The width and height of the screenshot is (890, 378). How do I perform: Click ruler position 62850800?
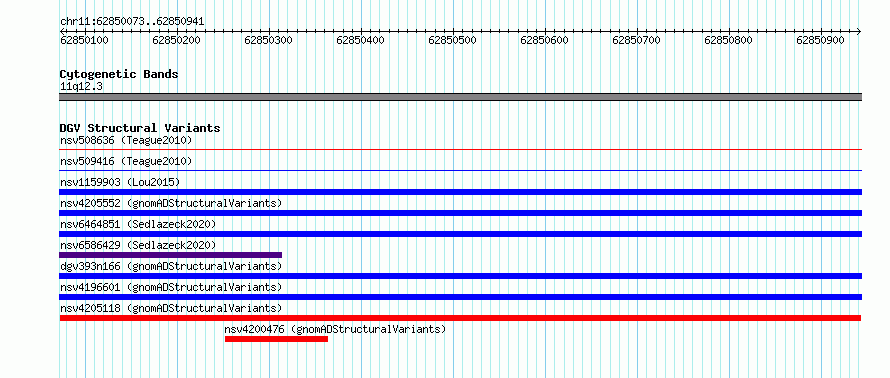click(728, 40)
